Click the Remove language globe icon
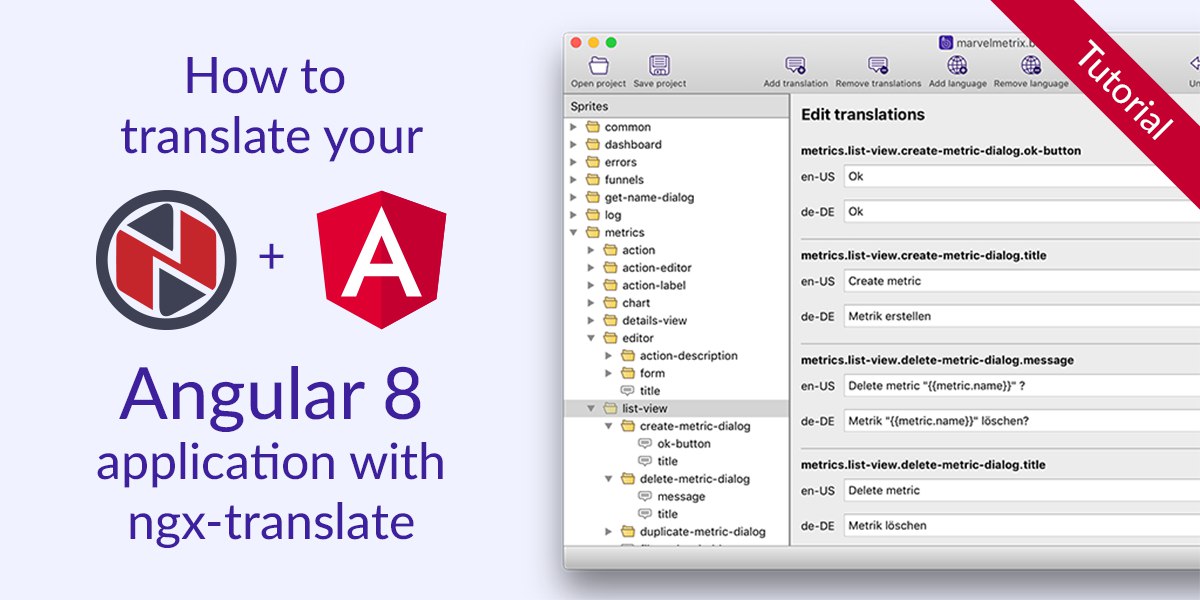This screenshot has height=600, width=1200. 1031,66
